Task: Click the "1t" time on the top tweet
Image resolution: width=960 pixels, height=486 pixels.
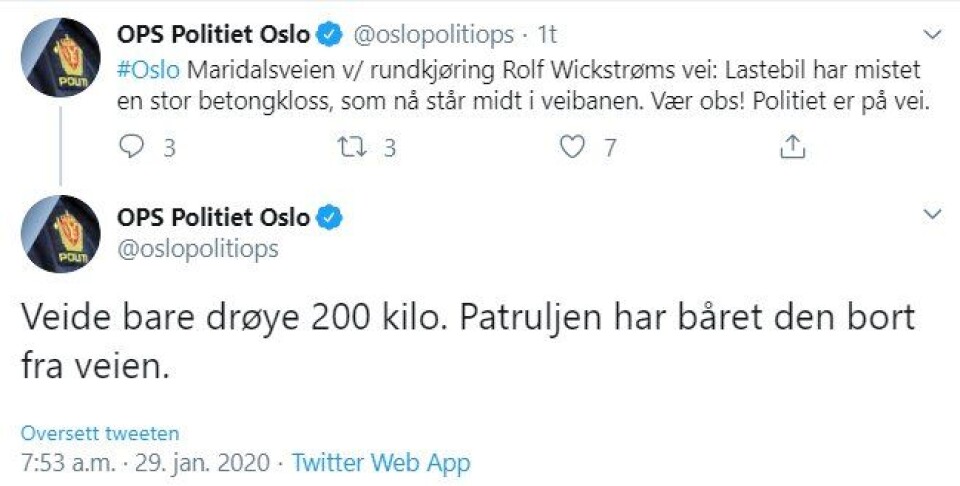Action: (547, 36)
